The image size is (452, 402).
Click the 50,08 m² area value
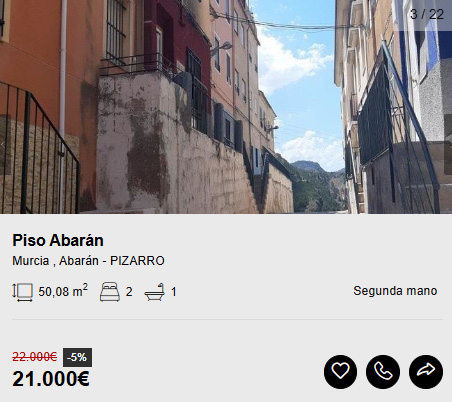63,291
